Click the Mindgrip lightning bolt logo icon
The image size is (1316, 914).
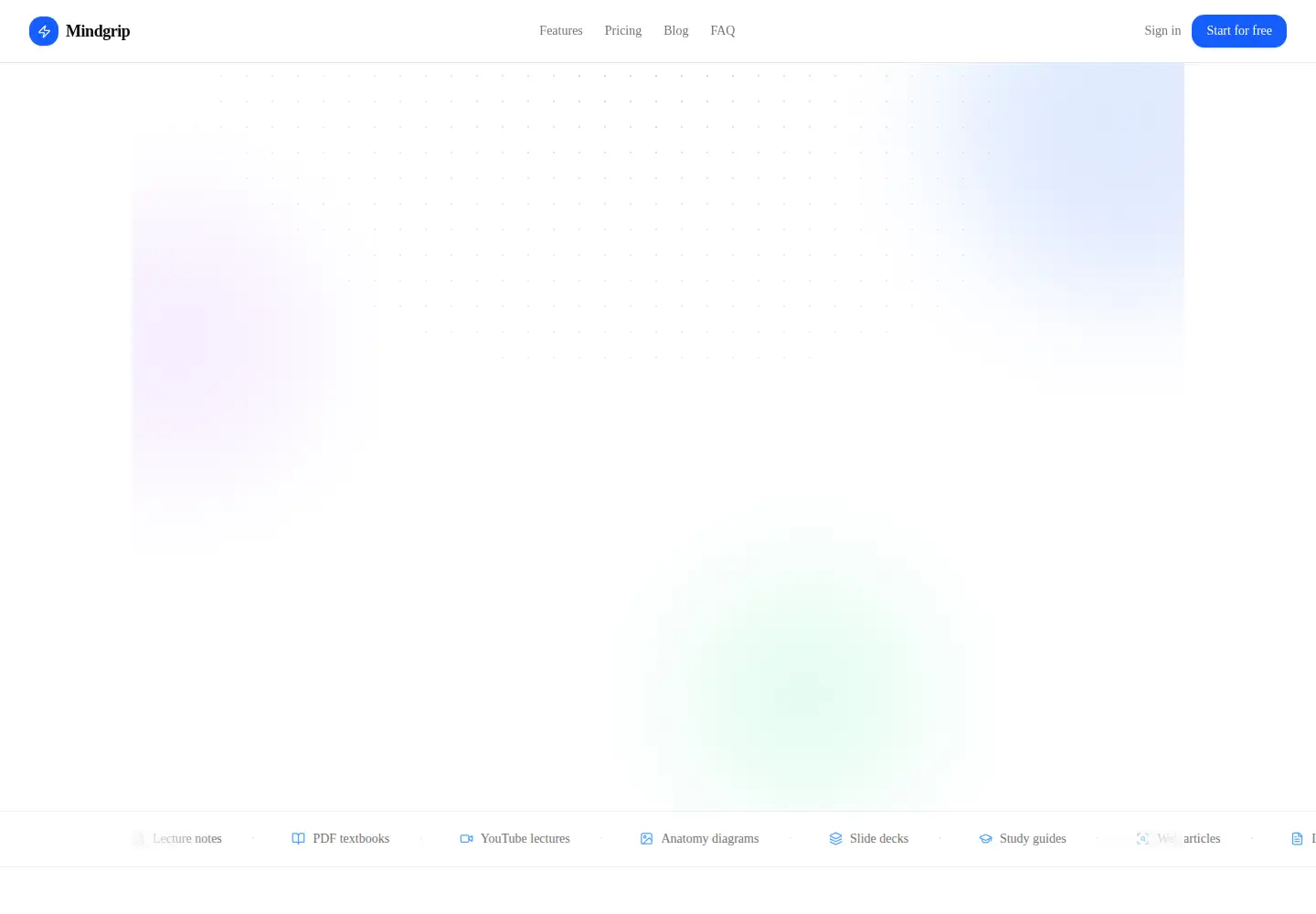point(44,31)
